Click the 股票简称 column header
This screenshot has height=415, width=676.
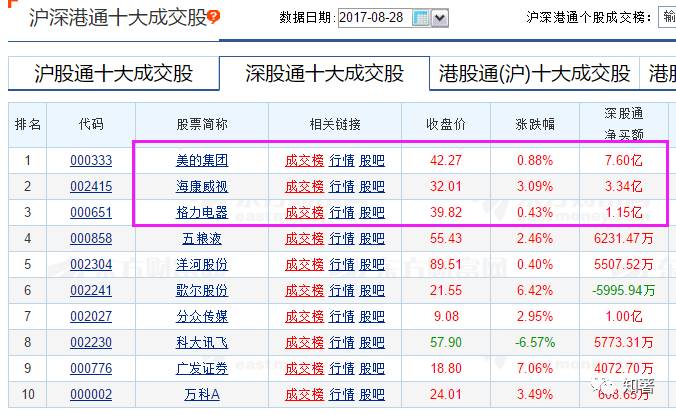coord(202,125)
